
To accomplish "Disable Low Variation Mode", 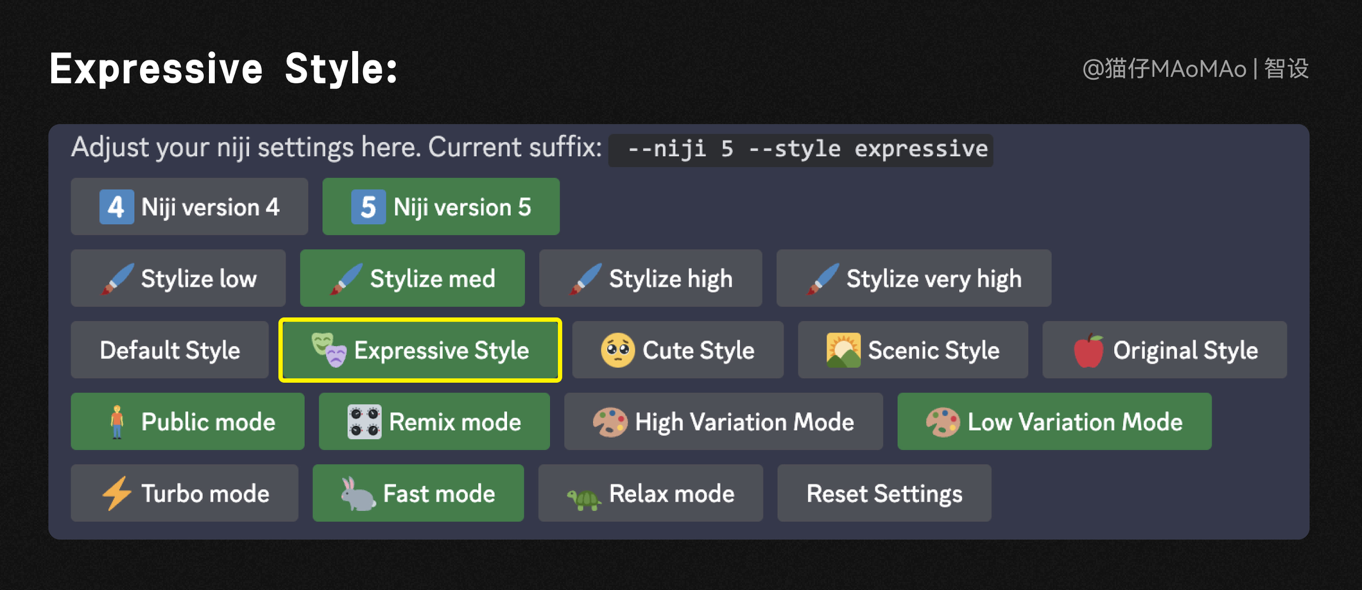I will [1054, 422].
